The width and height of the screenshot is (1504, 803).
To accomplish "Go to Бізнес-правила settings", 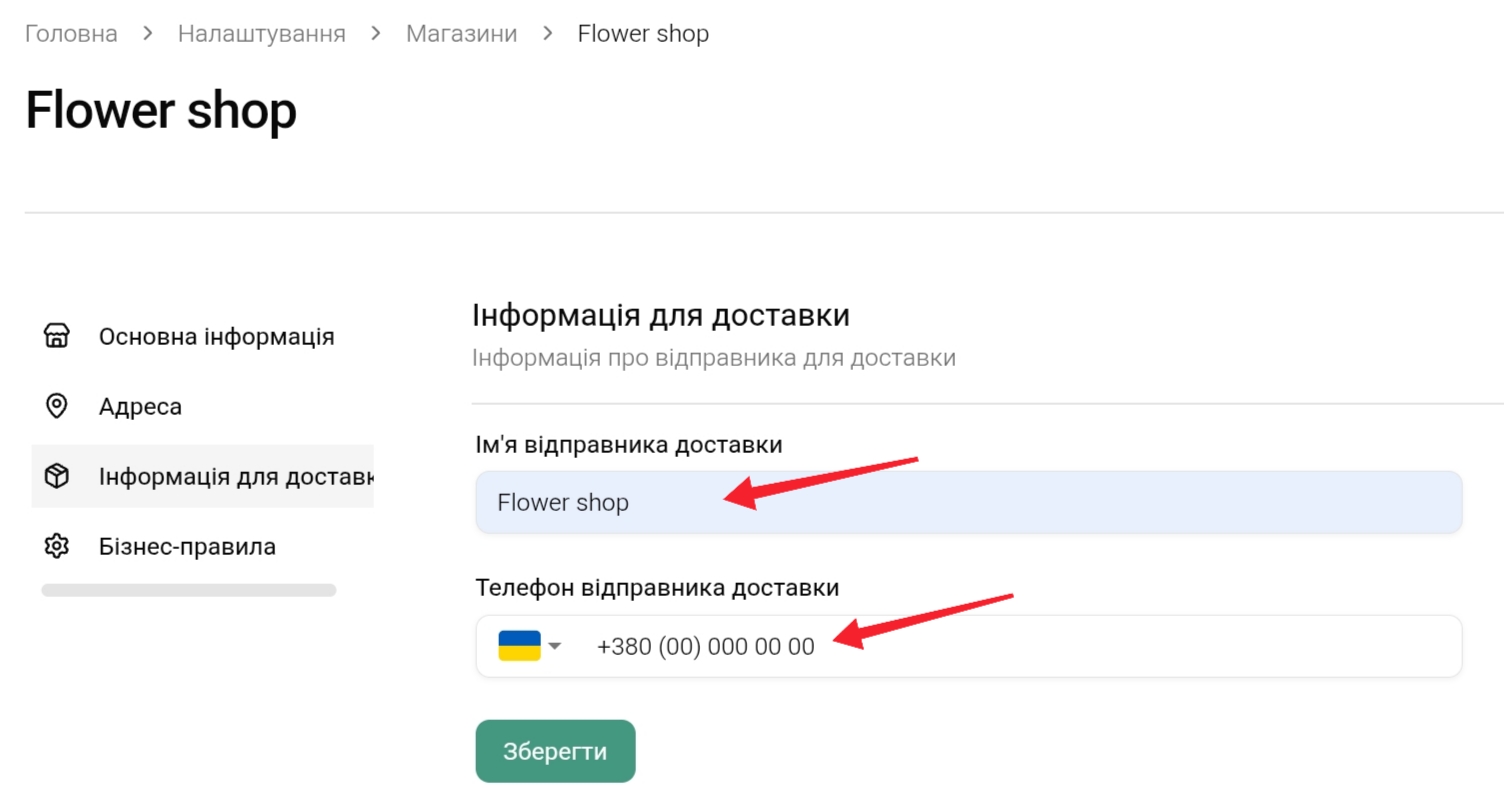I will [x=187, y=547].
